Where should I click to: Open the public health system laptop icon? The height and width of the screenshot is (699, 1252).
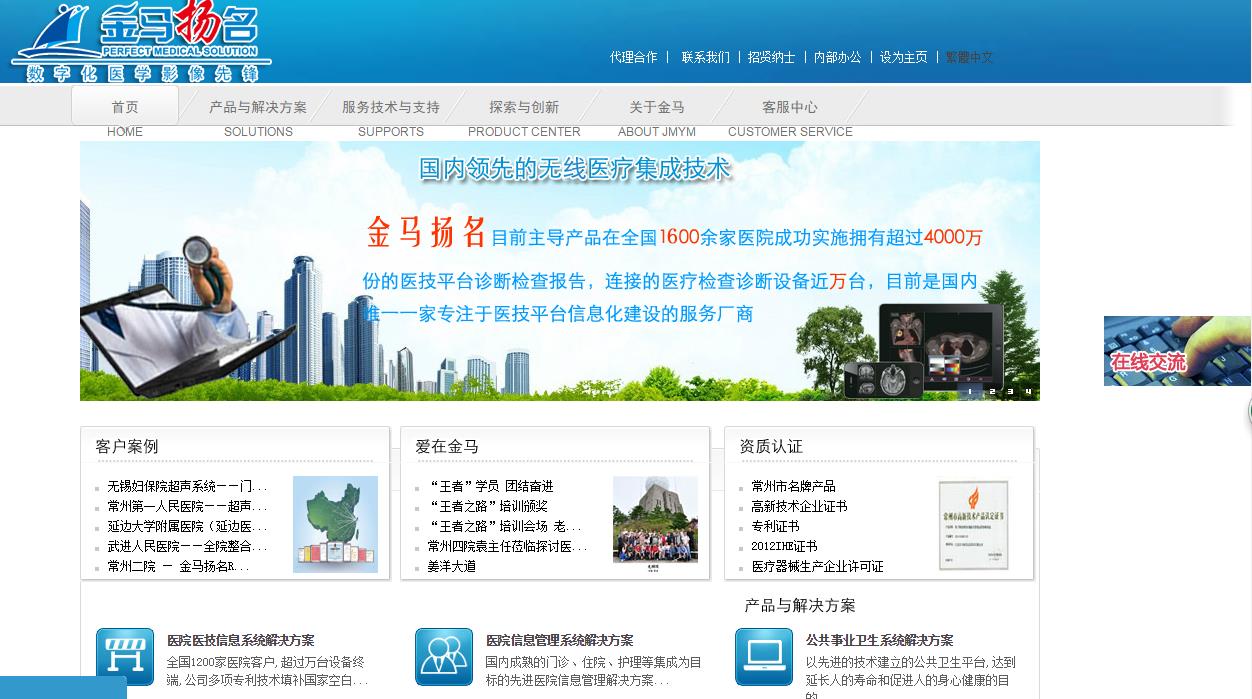click(764, 657)
